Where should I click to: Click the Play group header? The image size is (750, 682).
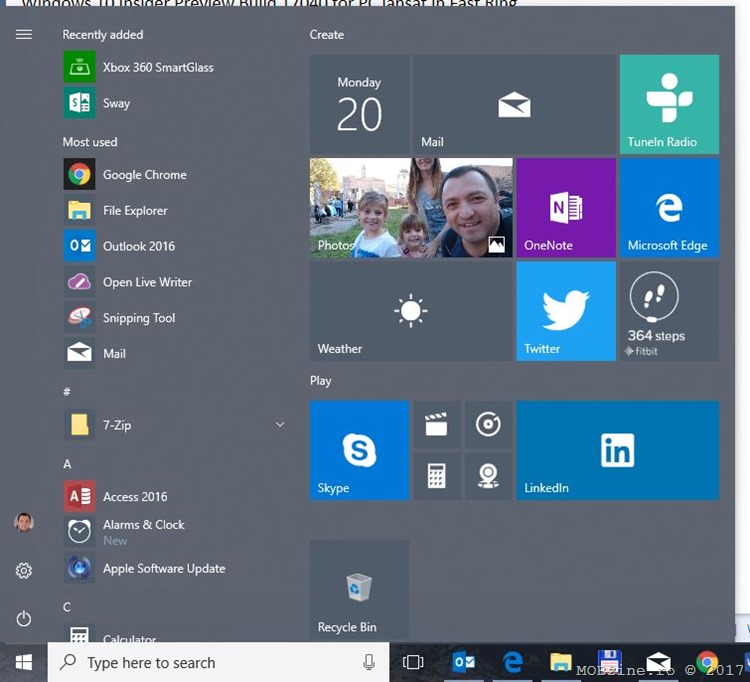(320, 381)
